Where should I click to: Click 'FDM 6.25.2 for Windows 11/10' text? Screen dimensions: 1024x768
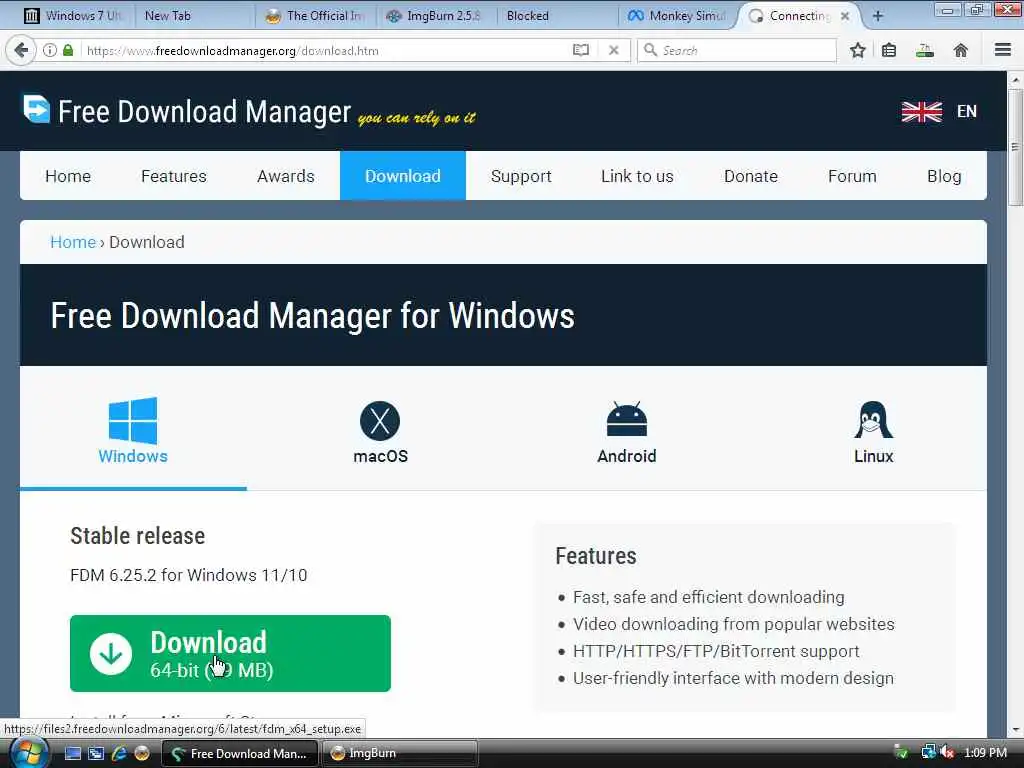pos(189,575)
